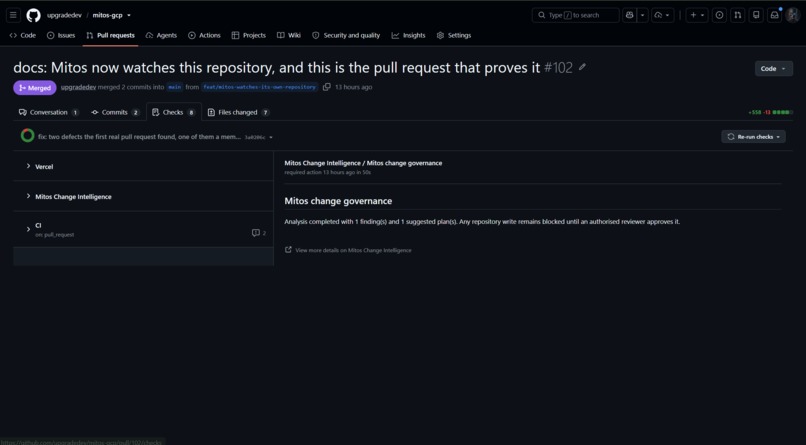
Task: Open repository Settings tab
Action: click(454, 35)
